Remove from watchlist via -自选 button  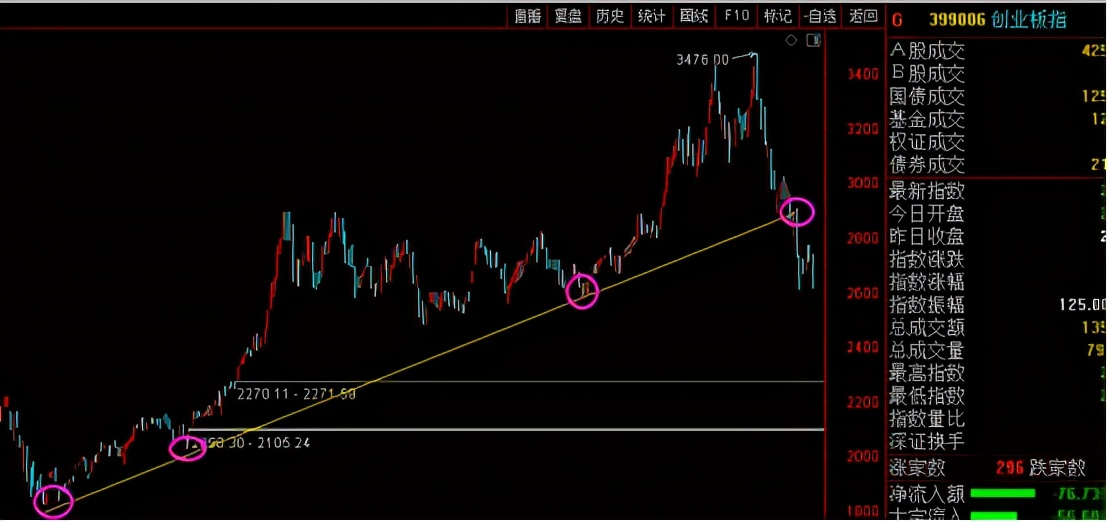point(820,16)
